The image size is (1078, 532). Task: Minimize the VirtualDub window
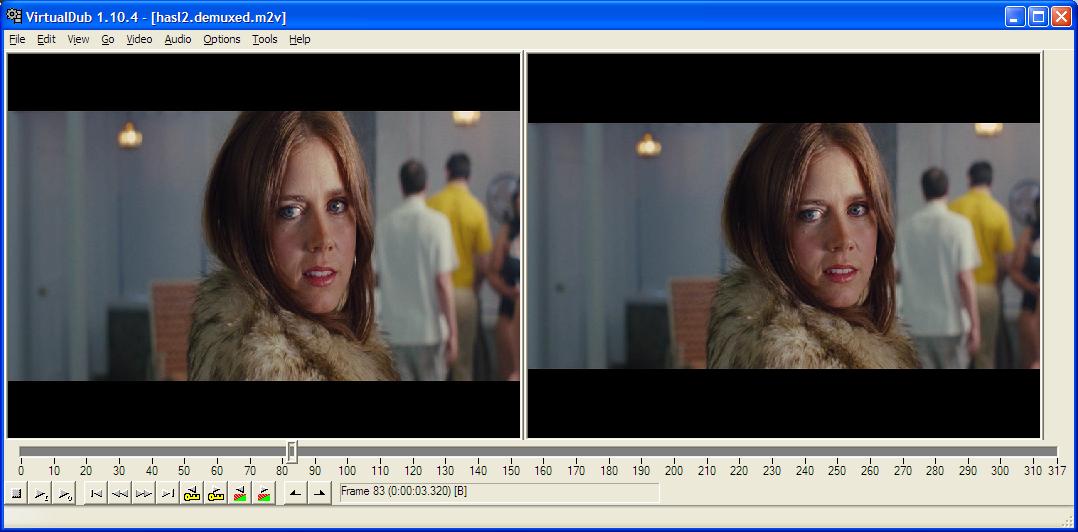1015,16
